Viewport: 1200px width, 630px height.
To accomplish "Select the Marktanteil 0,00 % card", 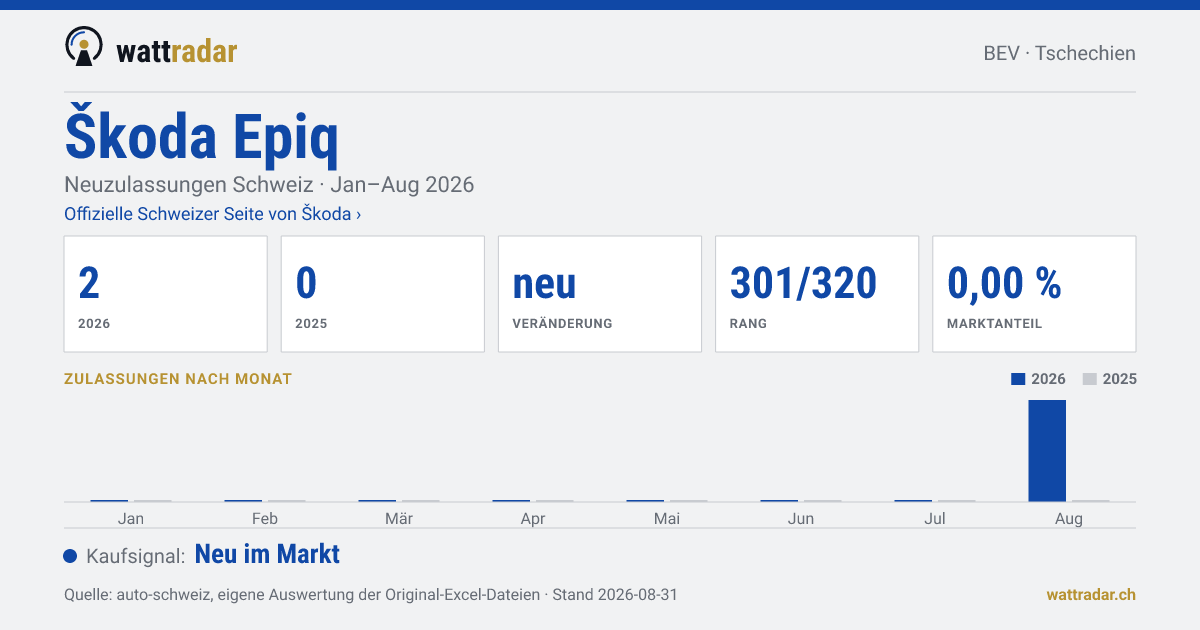I will click(1034, 294).
